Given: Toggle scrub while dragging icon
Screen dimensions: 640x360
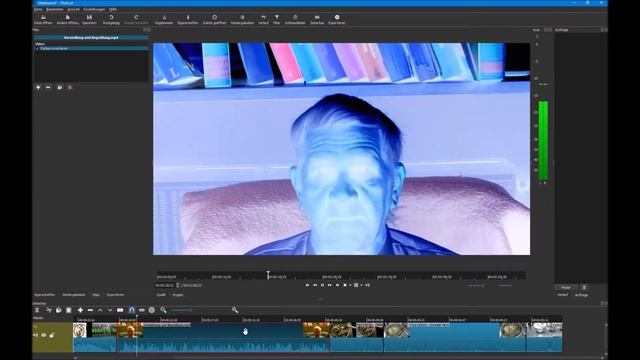Looking at the screenshot, I should (142, 310).
